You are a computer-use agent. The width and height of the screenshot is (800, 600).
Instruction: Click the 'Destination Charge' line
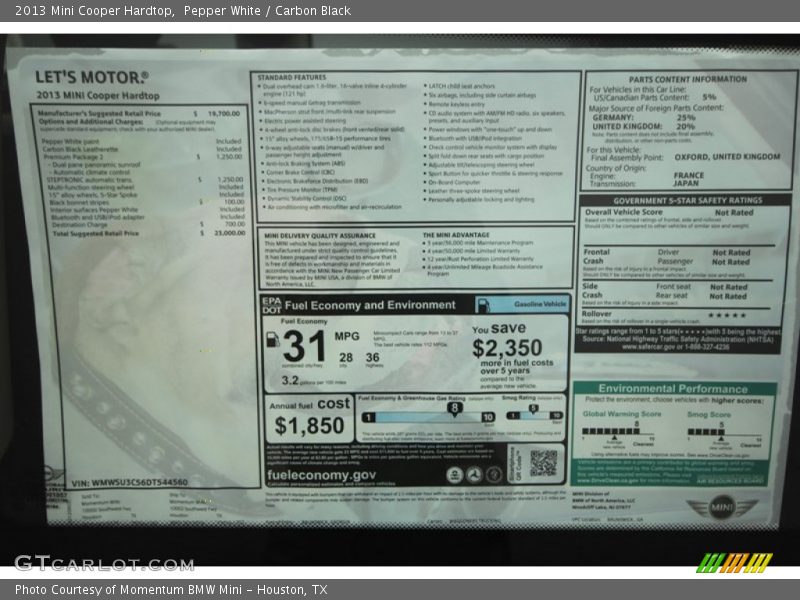coord(80,224)
